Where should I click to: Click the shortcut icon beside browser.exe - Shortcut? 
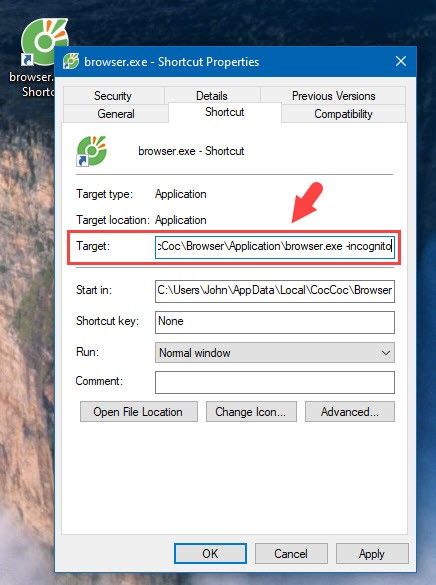coord(91,151)
